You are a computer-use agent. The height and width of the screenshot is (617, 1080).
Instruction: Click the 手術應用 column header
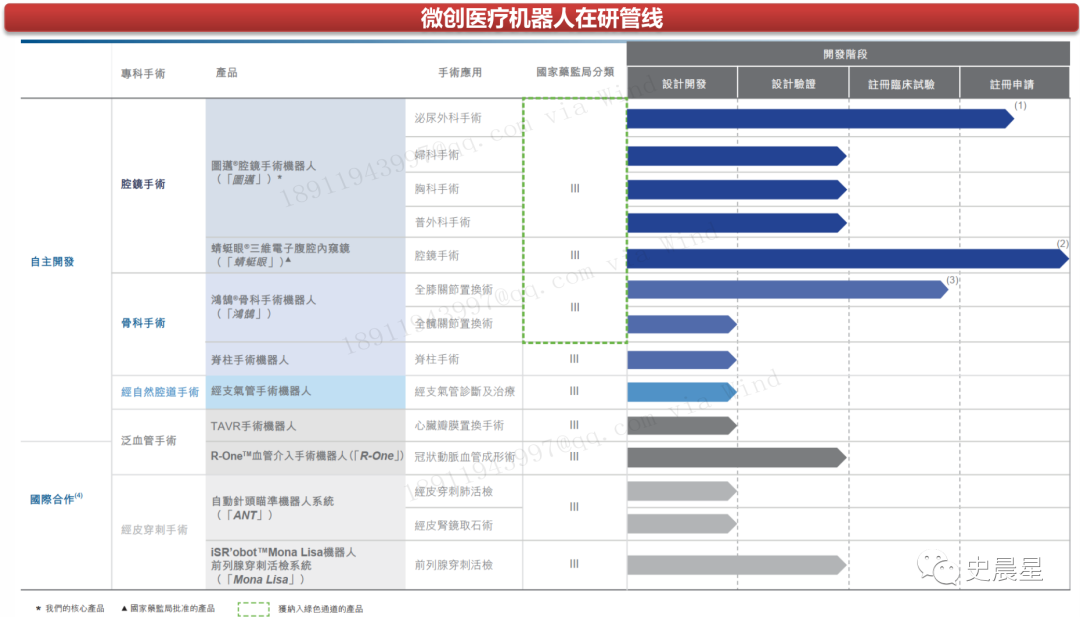coord(460,72)
